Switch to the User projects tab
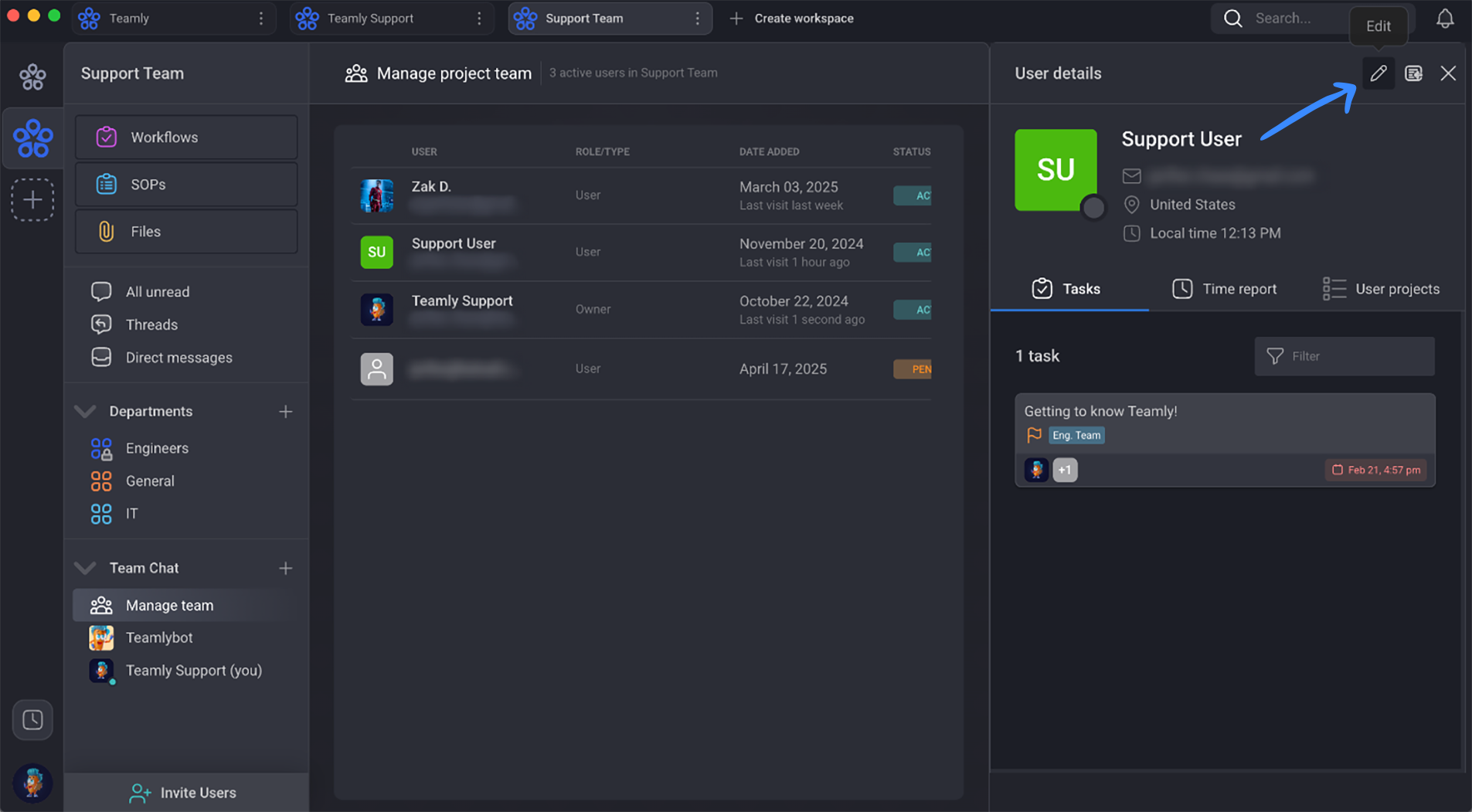This screenshot has width=1472, height=812. (x=1382, y=289)
